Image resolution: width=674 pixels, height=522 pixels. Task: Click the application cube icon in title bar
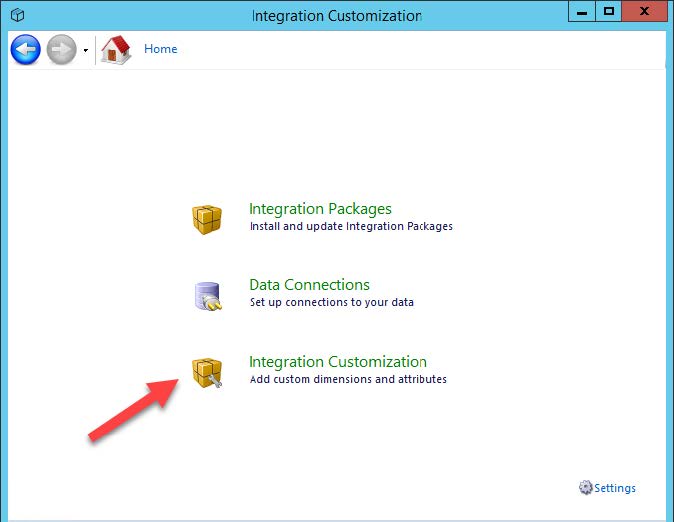pyautogui.click(x=17, y=15)
